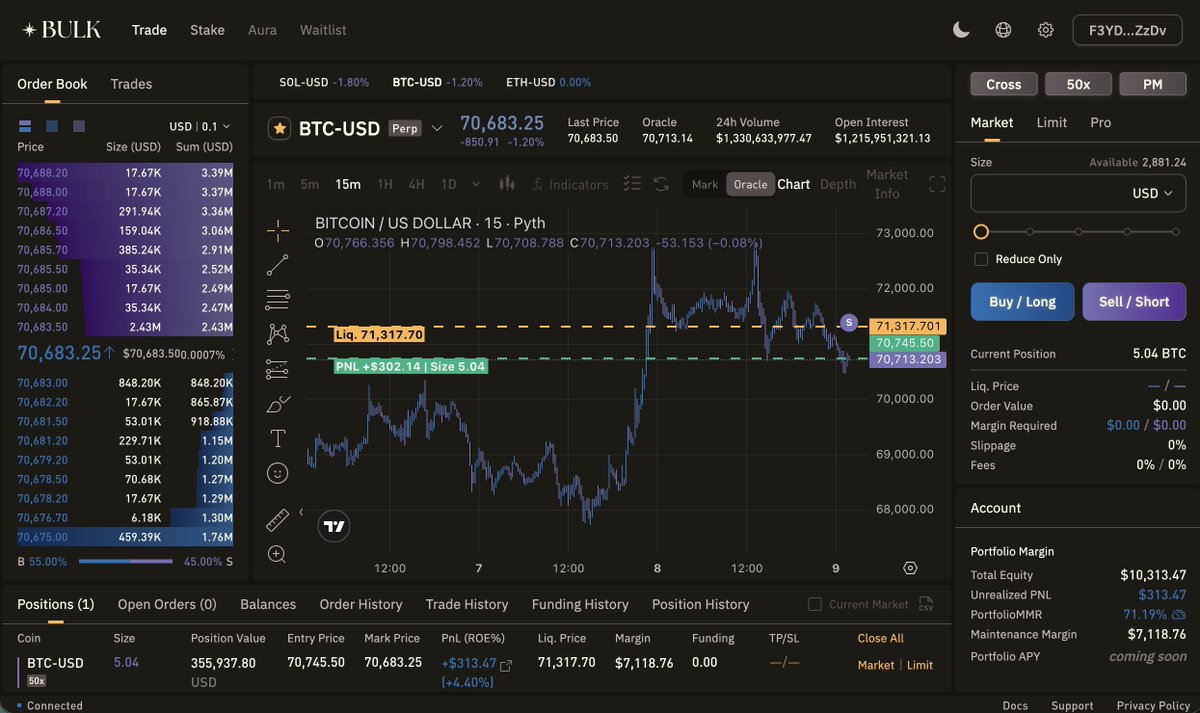Expand chart to fullscreen
1200x713 pixels.
pyautogui.click(x=937, y=184)
